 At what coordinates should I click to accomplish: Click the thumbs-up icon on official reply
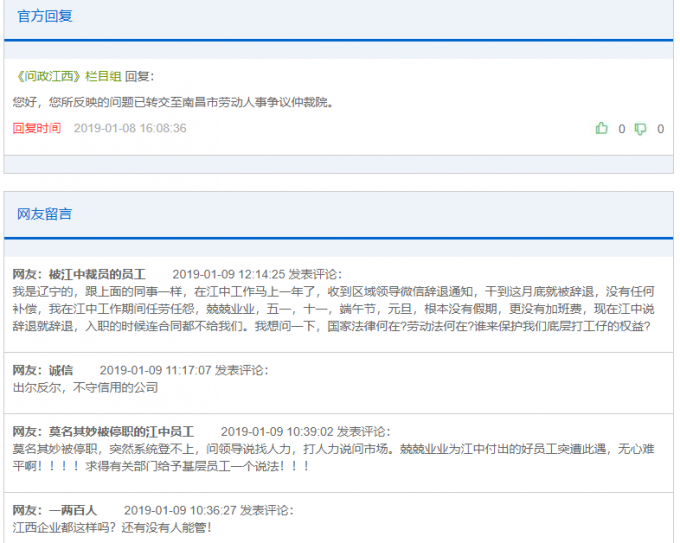[x=602, y=128]
